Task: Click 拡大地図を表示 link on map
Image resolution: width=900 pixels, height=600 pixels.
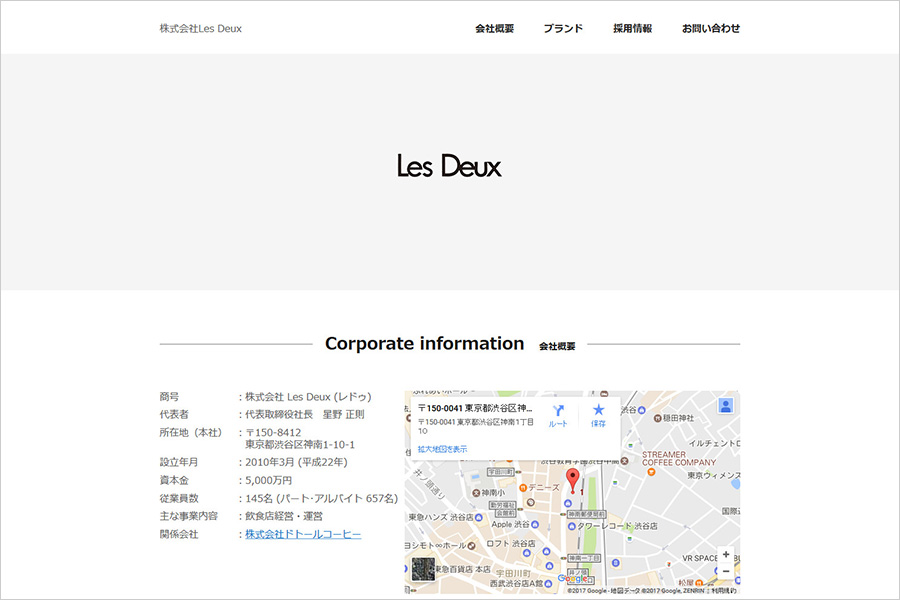Action: (x=442, y=449)
